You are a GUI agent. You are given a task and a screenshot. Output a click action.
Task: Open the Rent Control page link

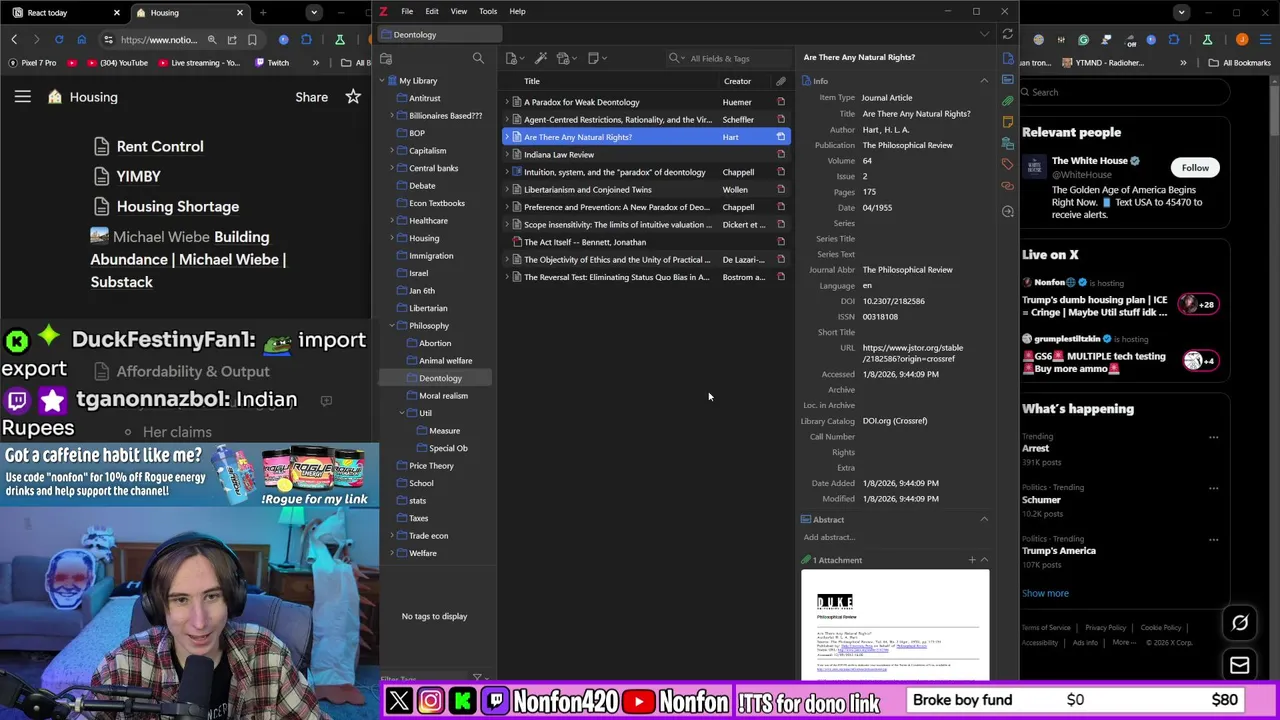(x=160, y=146)
